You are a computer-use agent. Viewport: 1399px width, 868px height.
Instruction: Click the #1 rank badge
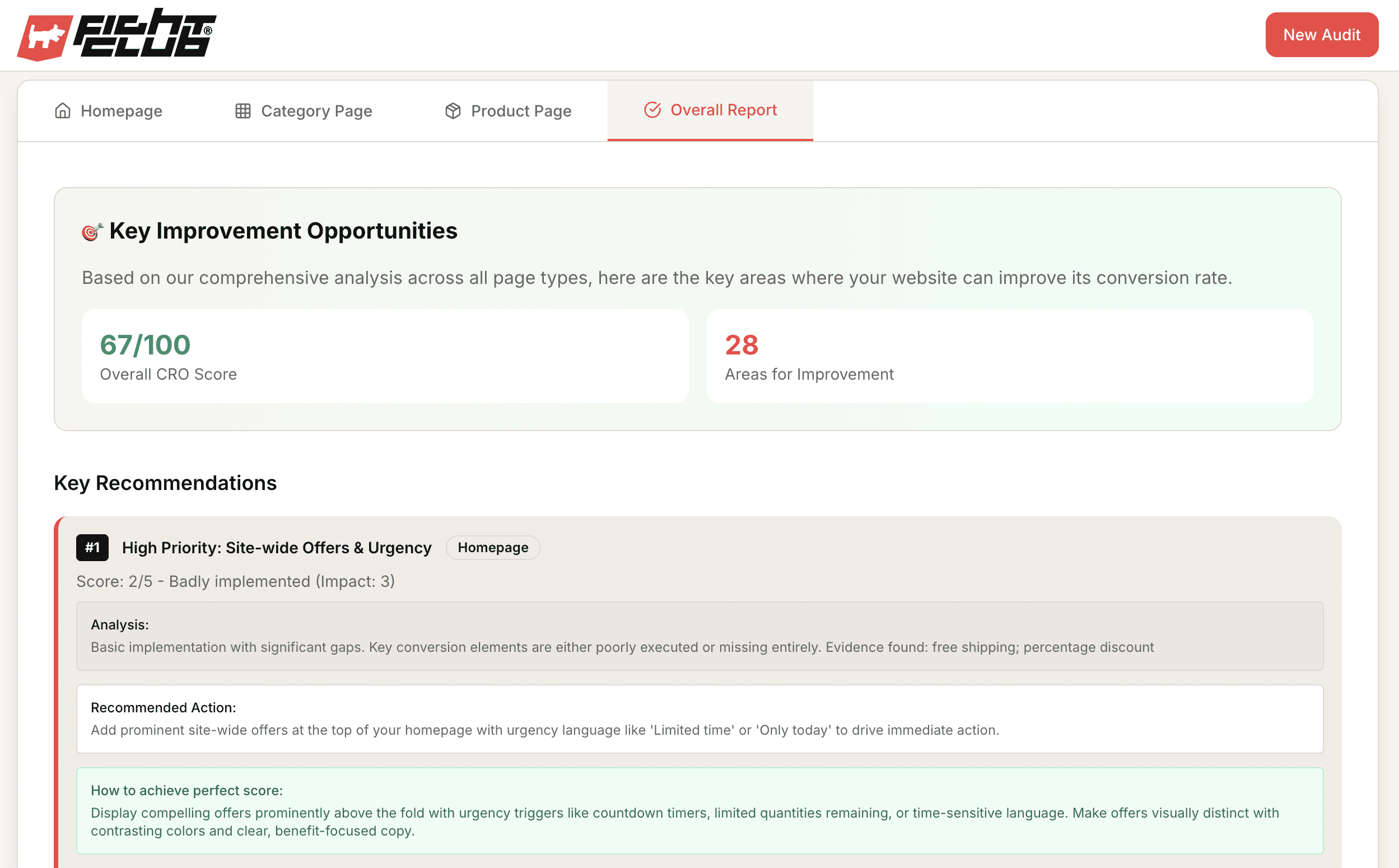[x=92, y=548]
